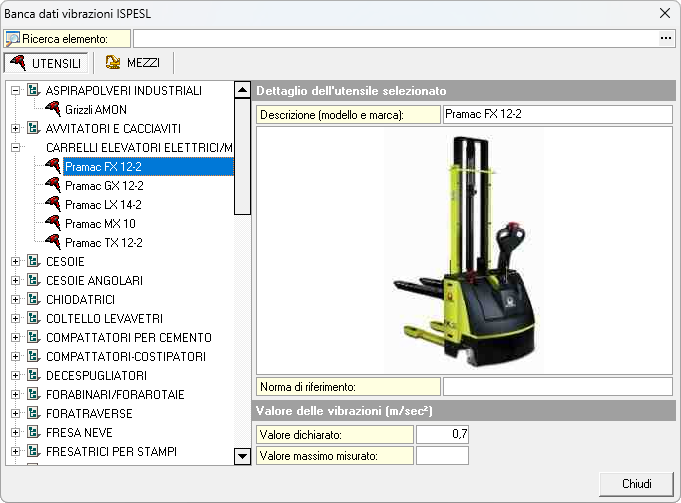
Task: Expand COLTELLO LEVAVETRI tree node
Action: [15, 319]
